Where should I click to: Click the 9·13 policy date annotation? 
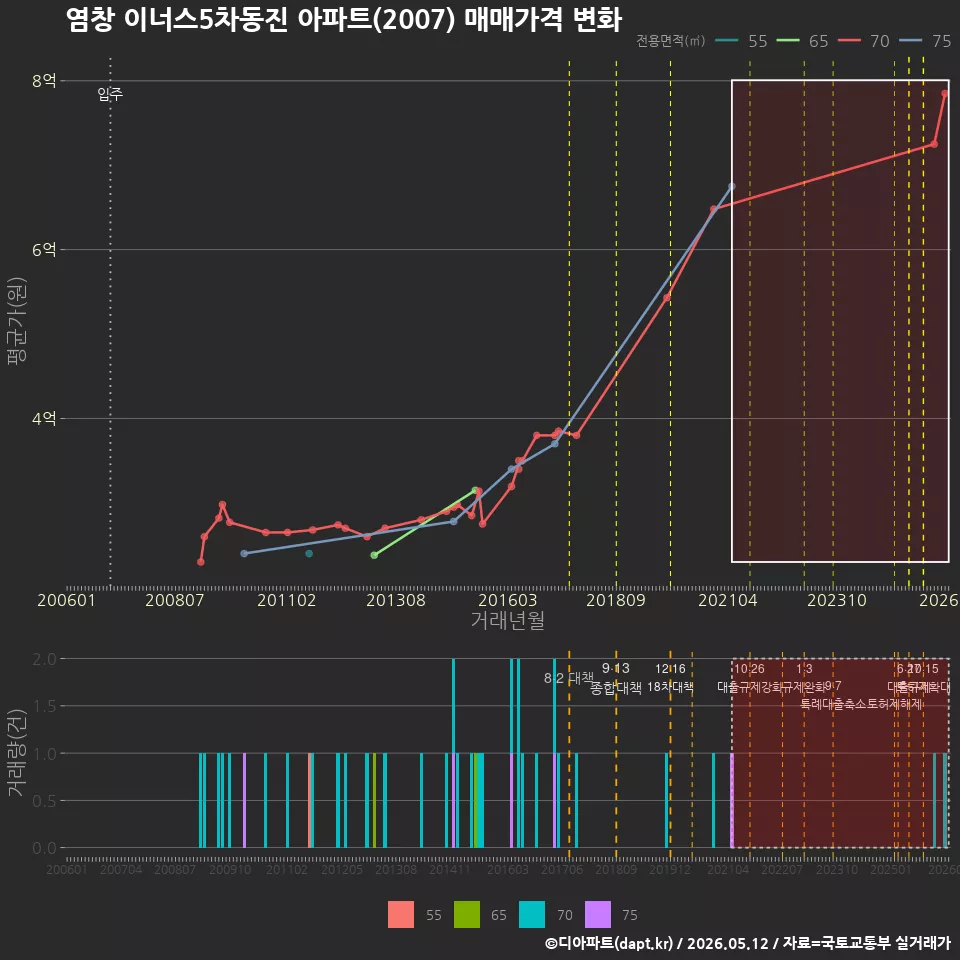pyautogui.click(x=615, y=668)
